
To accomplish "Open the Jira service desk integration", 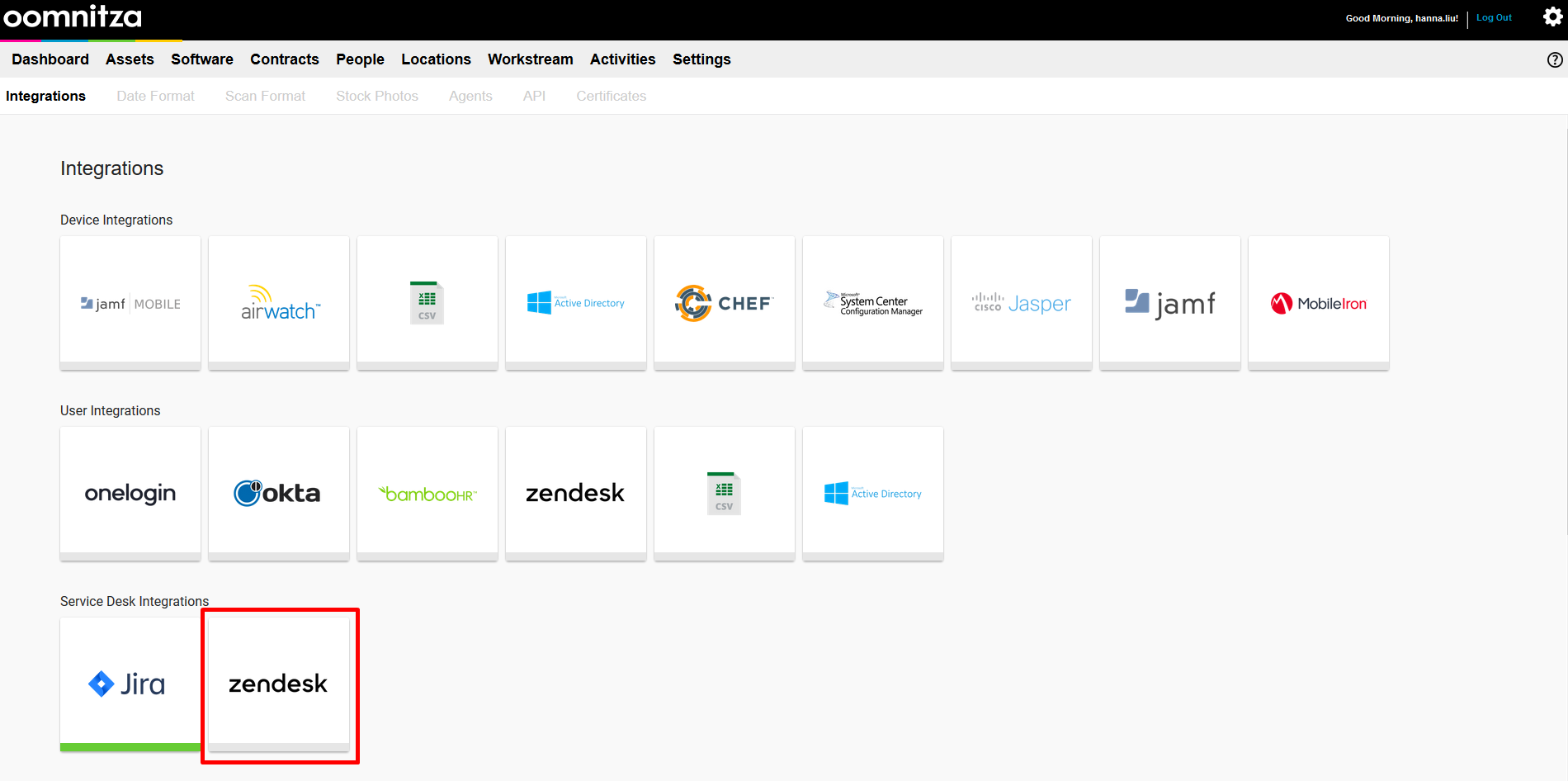I will pos(130,684).
